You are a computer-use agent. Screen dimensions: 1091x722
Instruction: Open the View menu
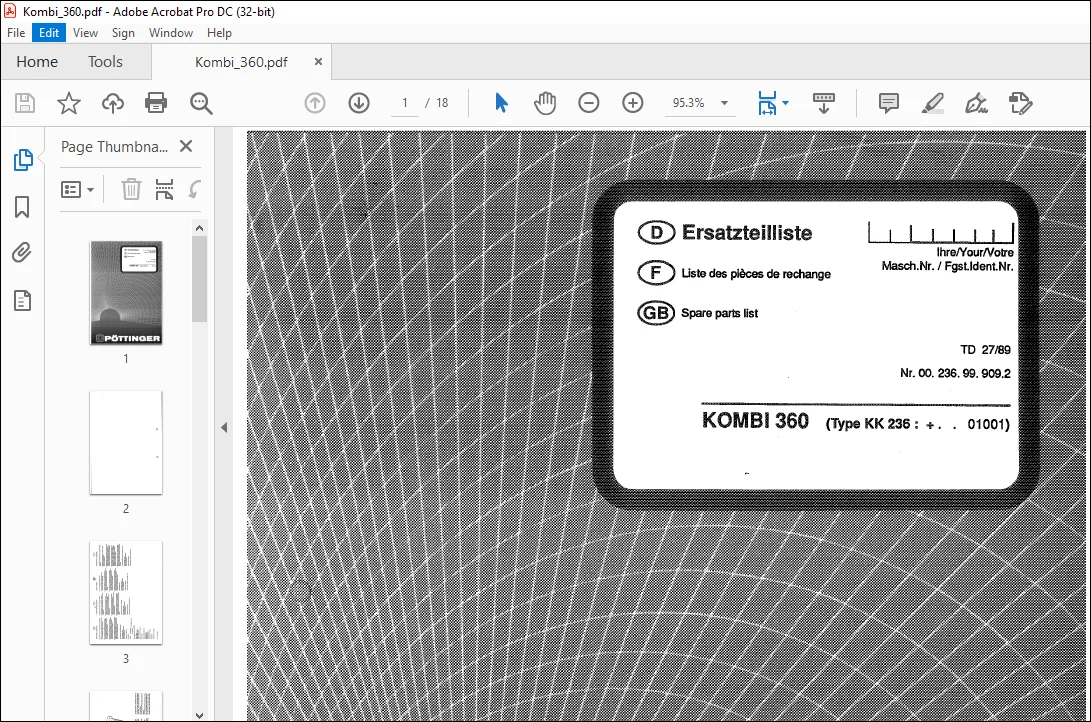85,33
